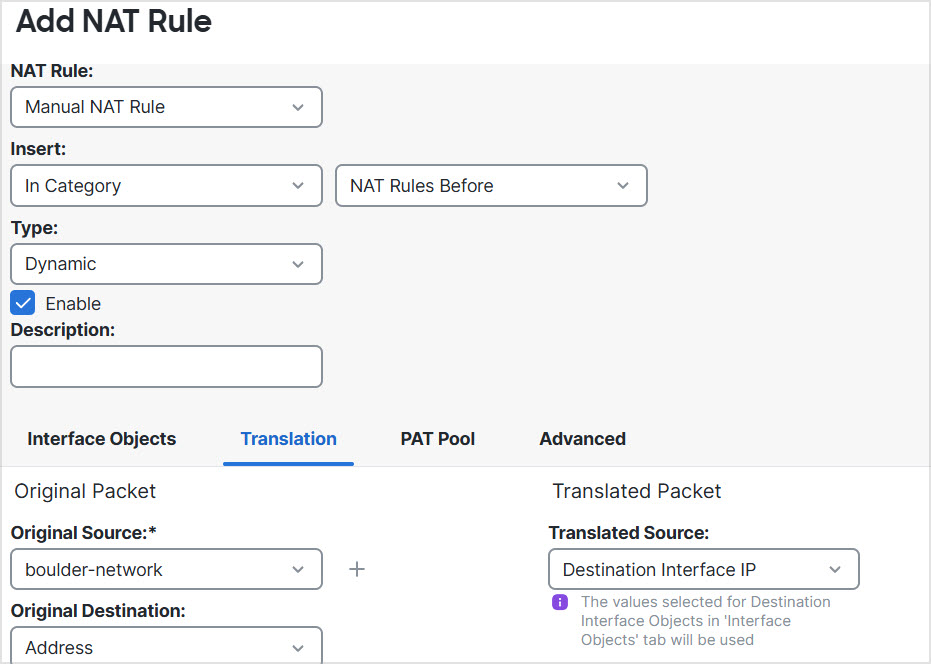Open the Translated Source dropdown
Image resolution: width=931 pixels, height=664 pixels.
[x=703, y=569]
